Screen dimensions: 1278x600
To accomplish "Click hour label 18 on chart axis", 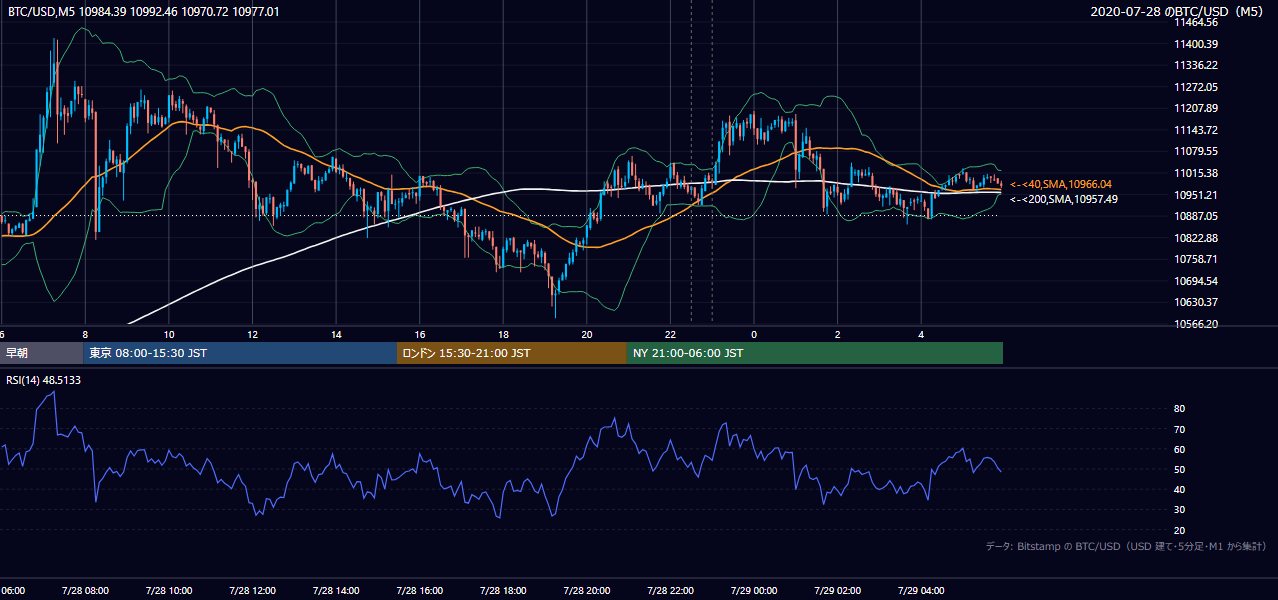I will 504,335.
